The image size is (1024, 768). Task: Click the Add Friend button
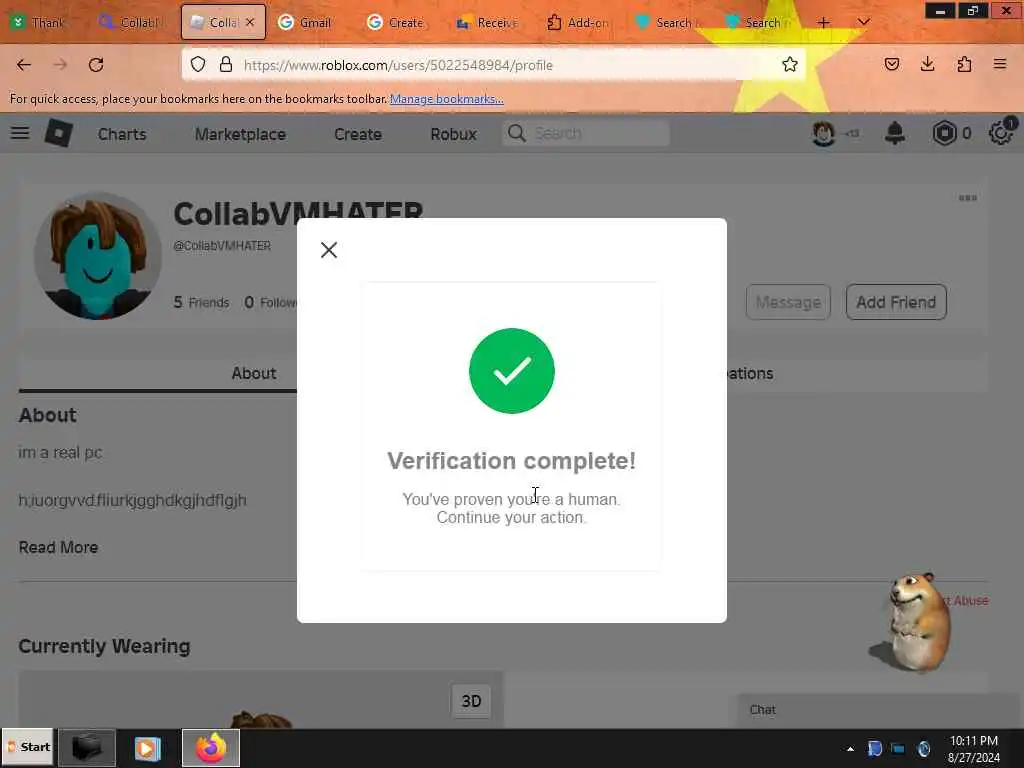point(896,302)
